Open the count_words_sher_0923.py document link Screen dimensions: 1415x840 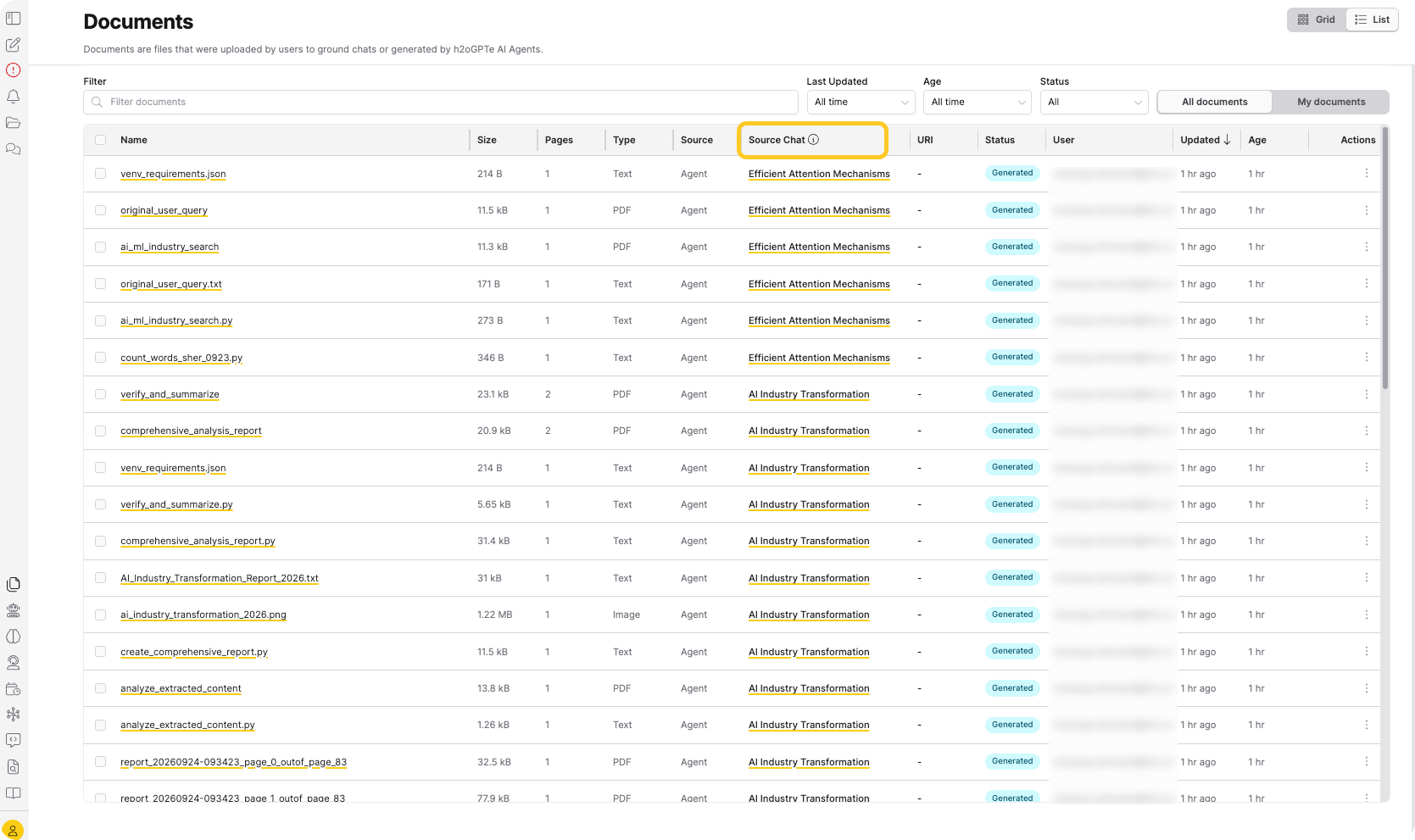point(181,358)
